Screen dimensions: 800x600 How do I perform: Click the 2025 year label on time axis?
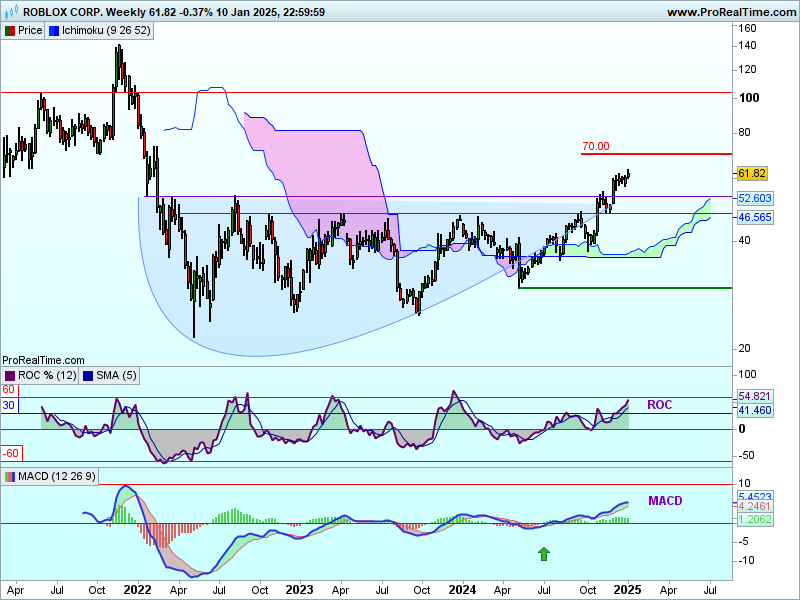pos(628,590)
